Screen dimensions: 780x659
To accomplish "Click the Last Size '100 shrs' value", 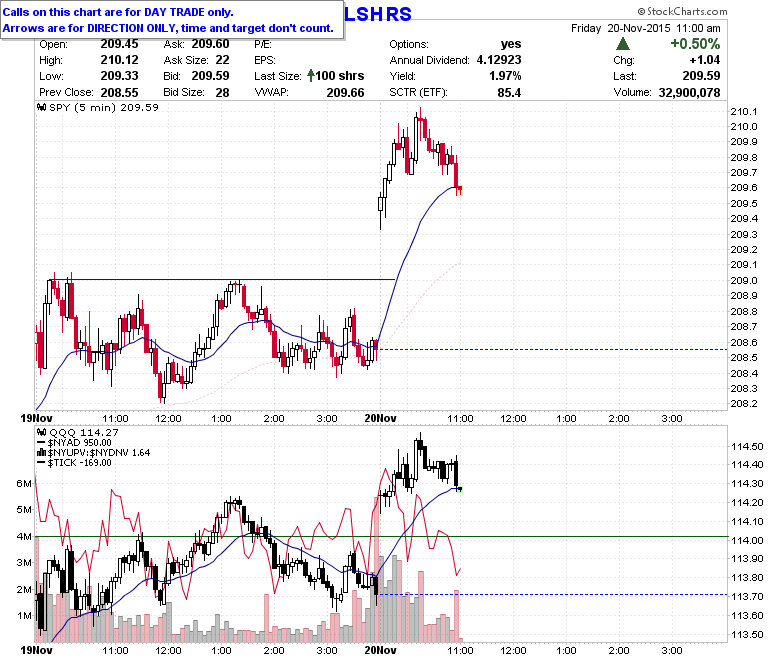I will coord(340,76).
